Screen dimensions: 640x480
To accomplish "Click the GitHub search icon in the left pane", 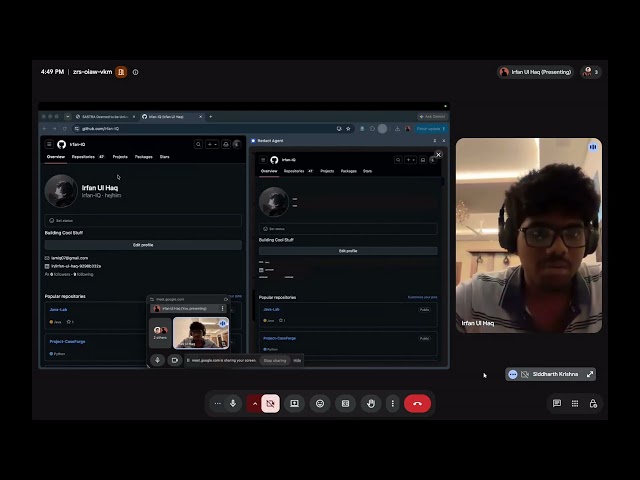I will point(198,144).
